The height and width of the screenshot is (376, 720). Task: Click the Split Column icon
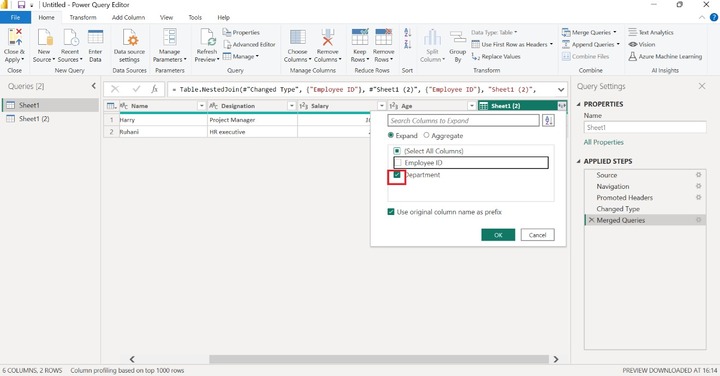pyautogui.click(x=432, y=37)
